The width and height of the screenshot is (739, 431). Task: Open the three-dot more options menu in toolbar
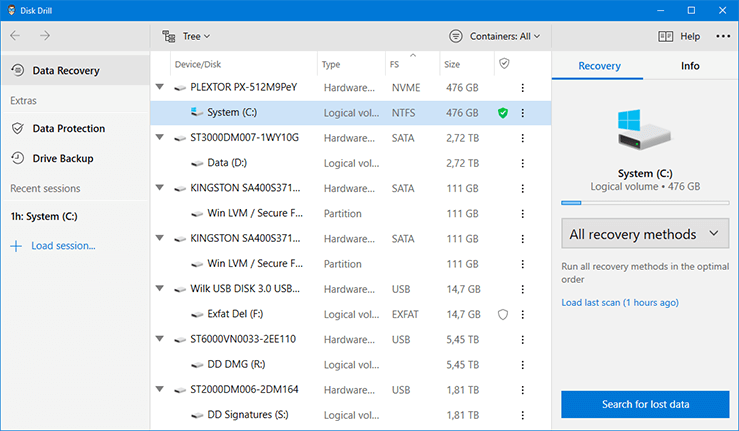click(x=723, y=36)
